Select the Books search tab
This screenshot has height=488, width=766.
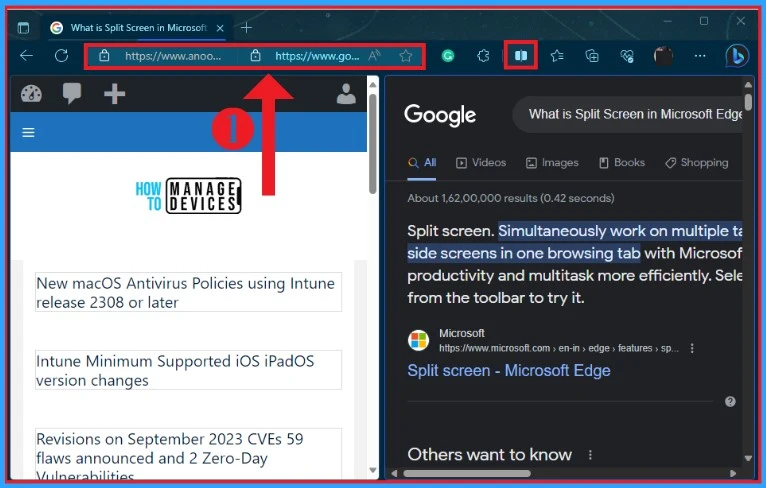point(622,163)
